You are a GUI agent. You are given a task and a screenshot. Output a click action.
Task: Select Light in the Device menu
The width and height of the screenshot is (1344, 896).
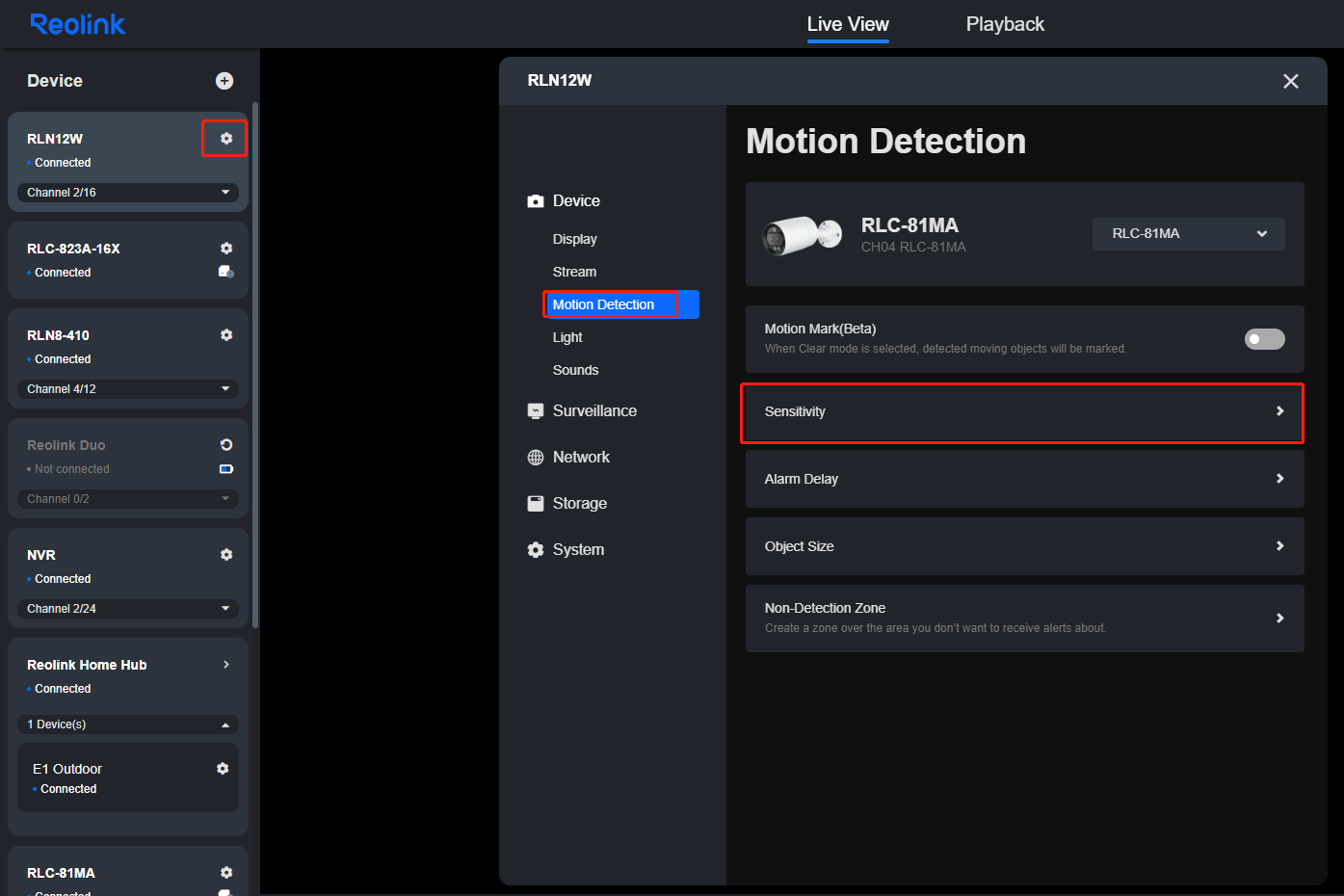(567, 337)
